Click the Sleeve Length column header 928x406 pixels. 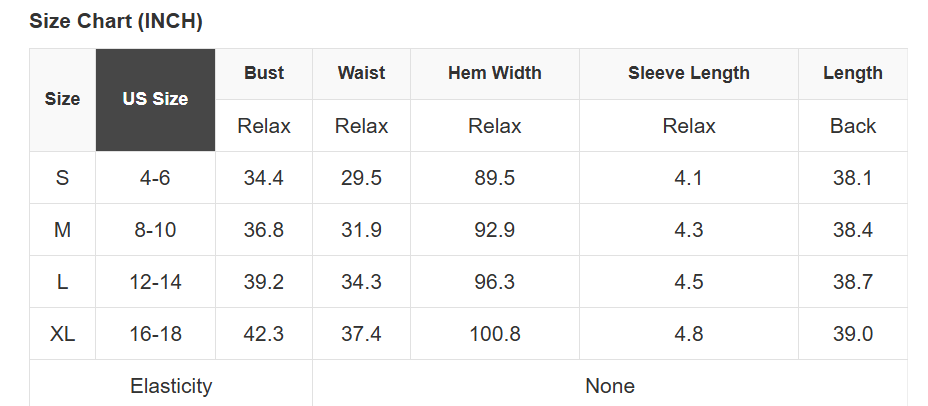click(688, 73)
